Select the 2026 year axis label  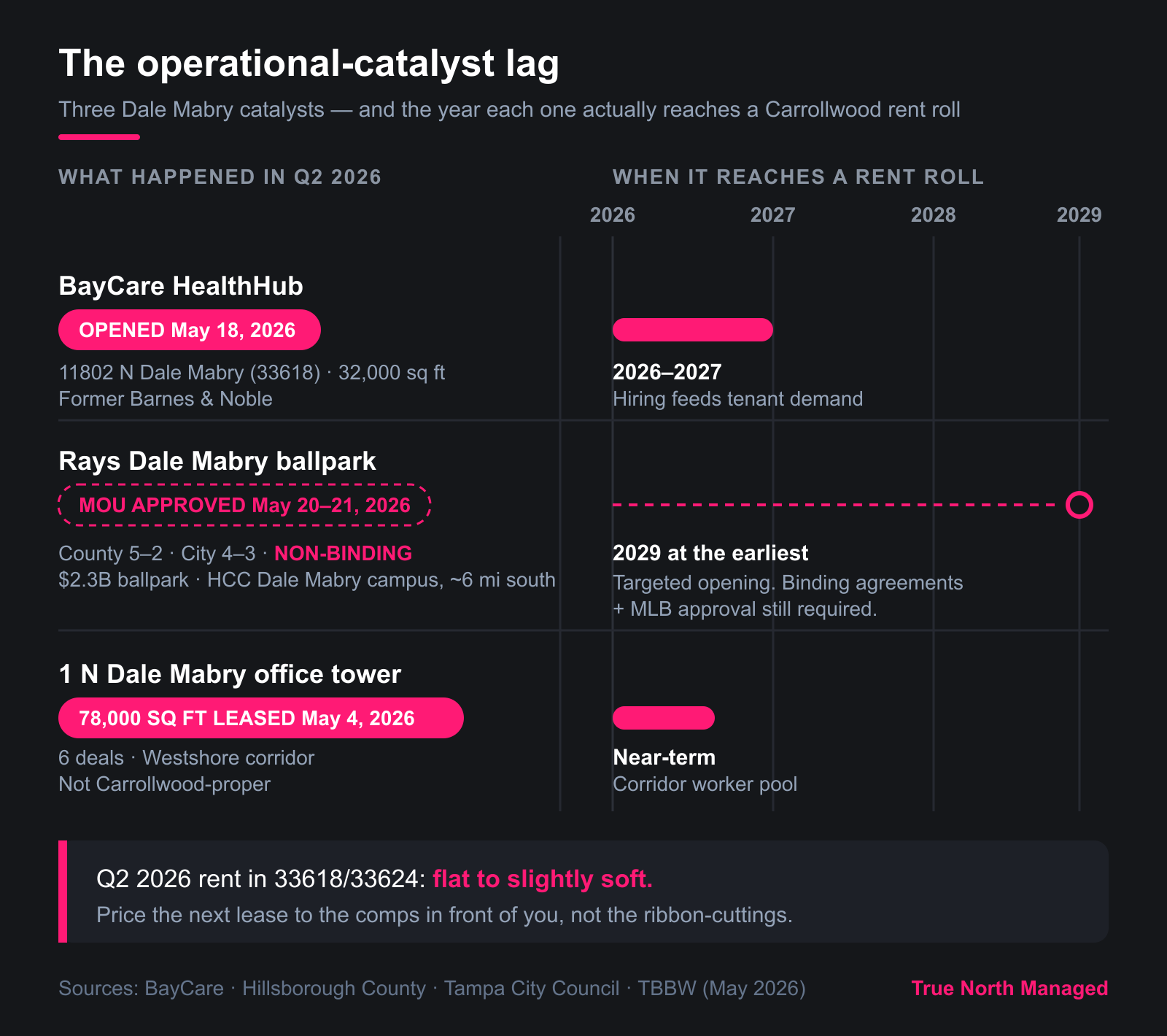tap(613, 215)
